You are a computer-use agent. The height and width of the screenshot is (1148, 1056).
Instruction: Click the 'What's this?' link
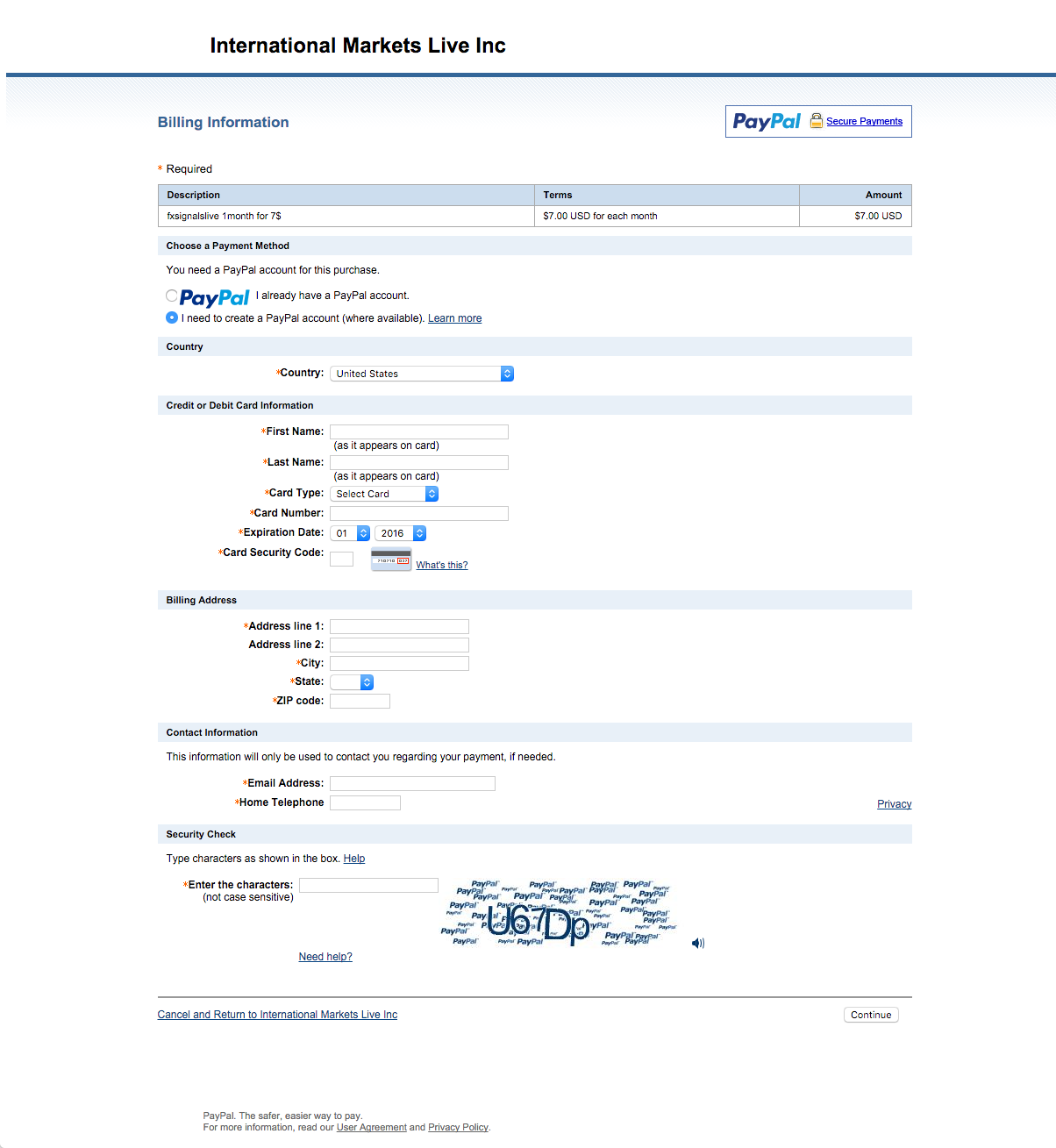coord(442,565)
